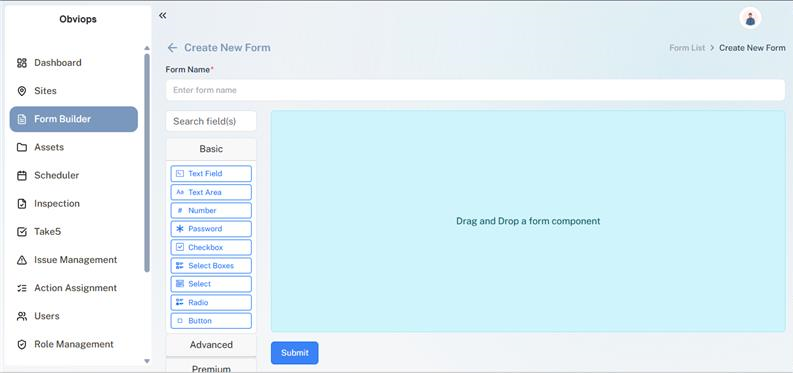This screenshot has height=373, width=793.
Task: Click the Text Area Aa icon
Action: (x=180, y=192)
